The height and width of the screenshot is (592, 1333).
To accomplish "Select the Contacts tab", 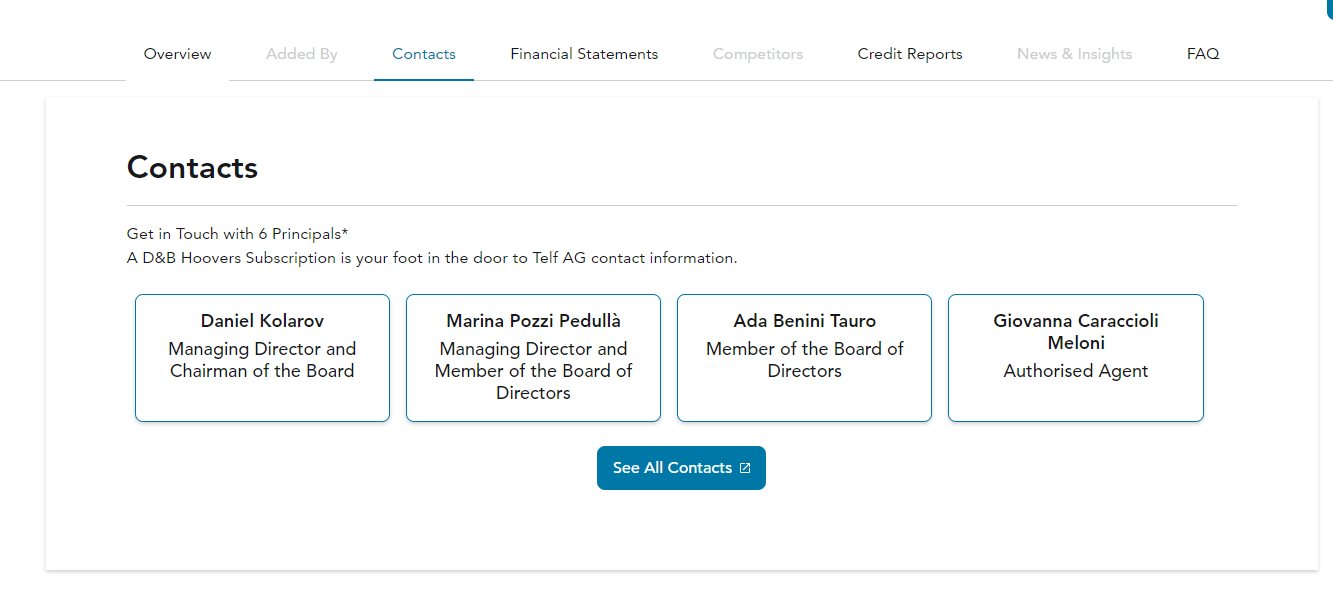I will (424, 54).
